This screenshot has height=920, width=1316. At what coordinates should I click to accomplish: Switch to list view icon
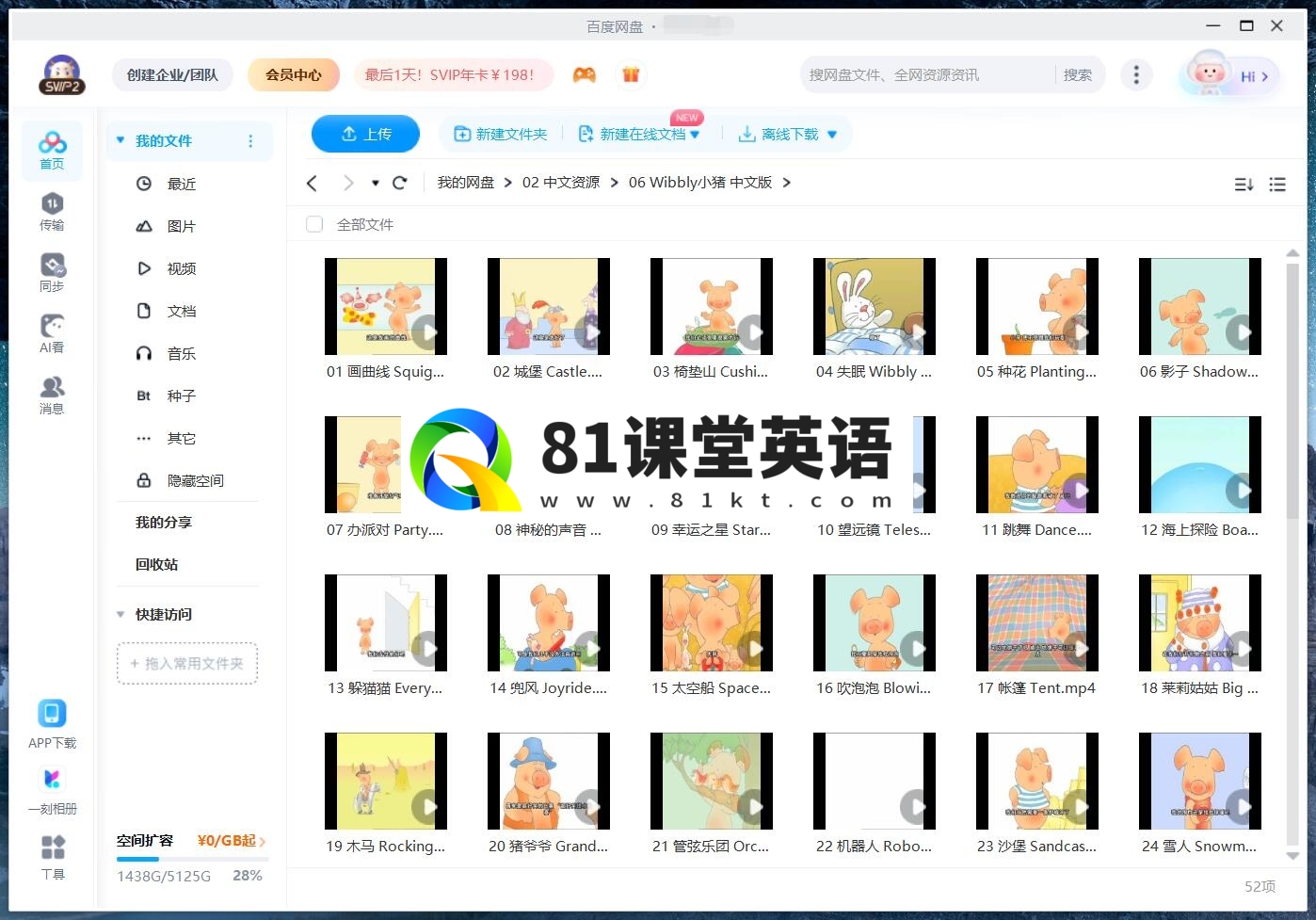pos(1277,185)
